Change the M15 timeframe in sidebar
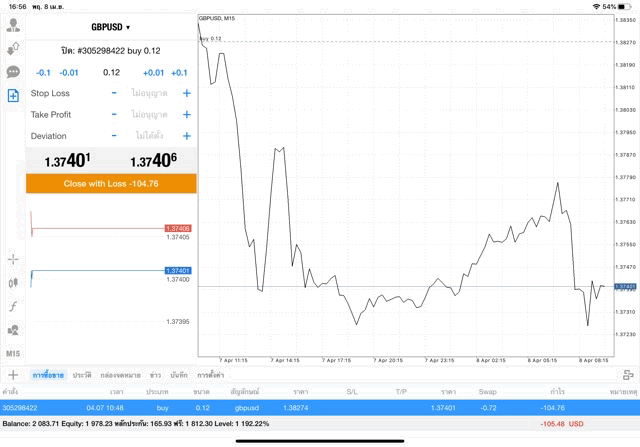Screen dimensions: 640x447 click(13, 354)
